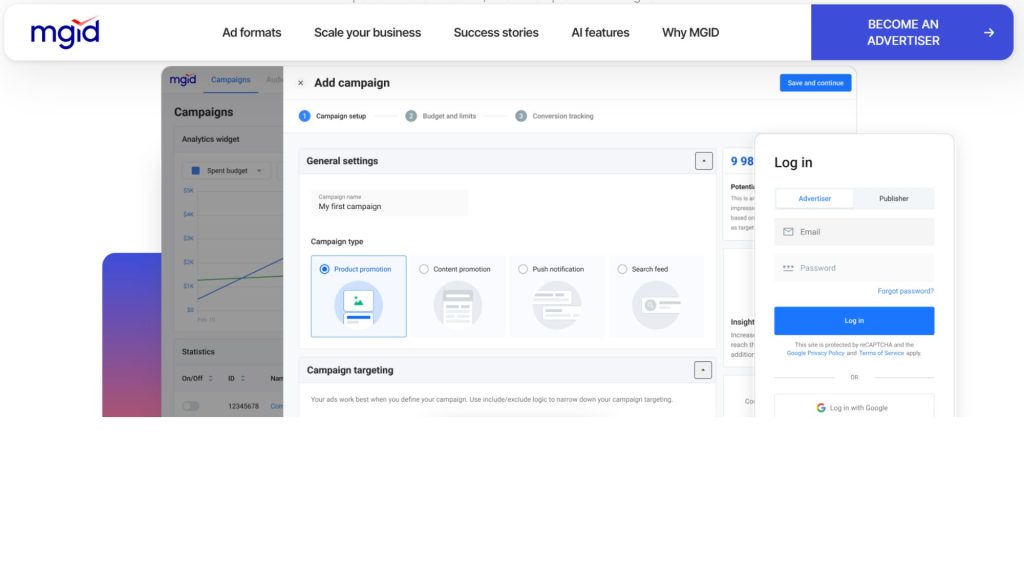Open the Spent budget dropdown

click(227, 170)
